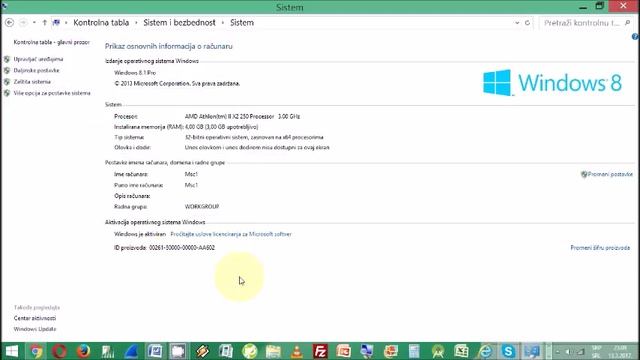Click search magnifier icon in search box
The height and width of the screenshot is (360, 640).
(x=628, y=23)
